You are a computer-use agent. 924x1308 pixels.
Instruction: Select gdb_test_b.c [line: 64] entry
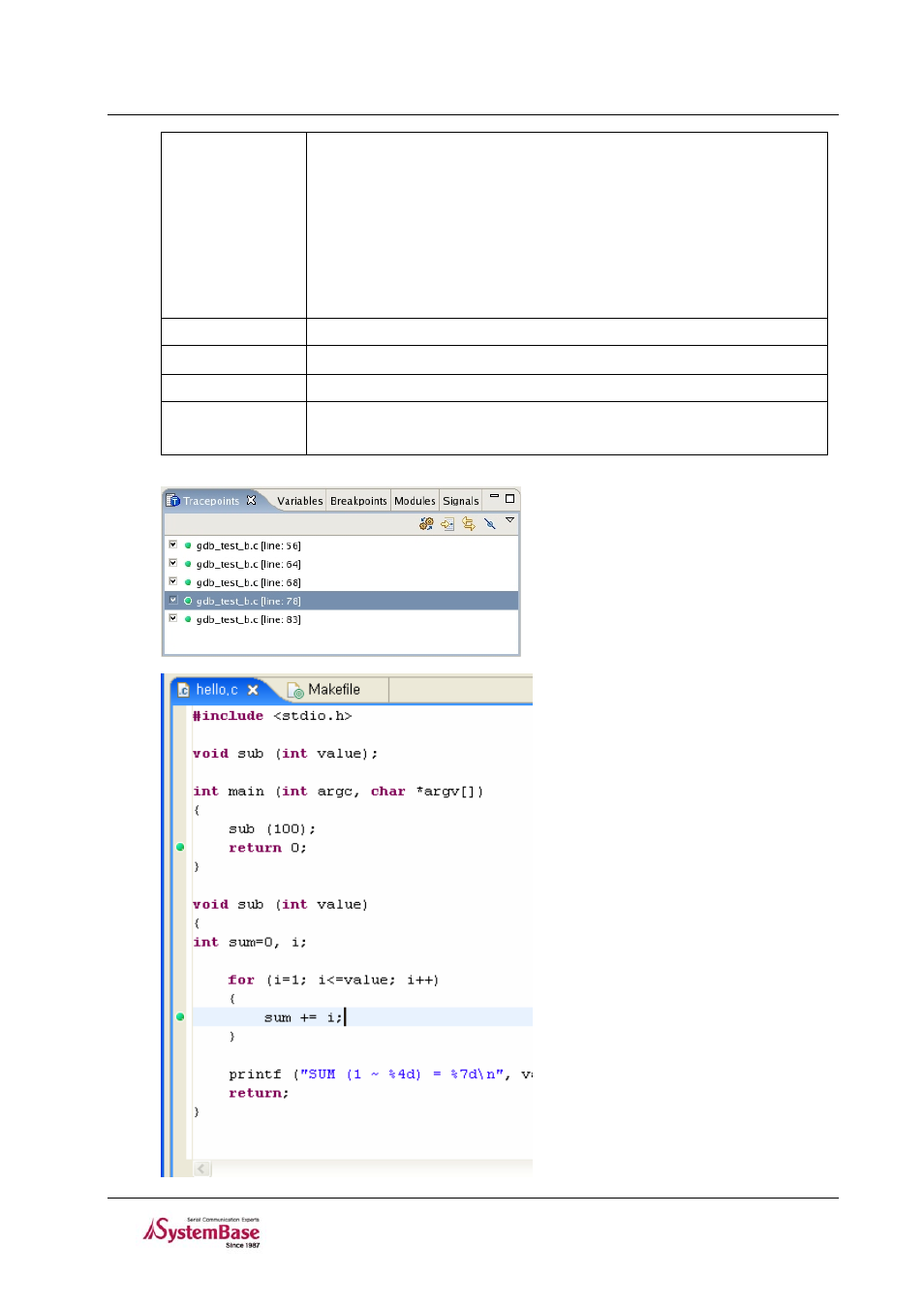[x=249, y=564]
